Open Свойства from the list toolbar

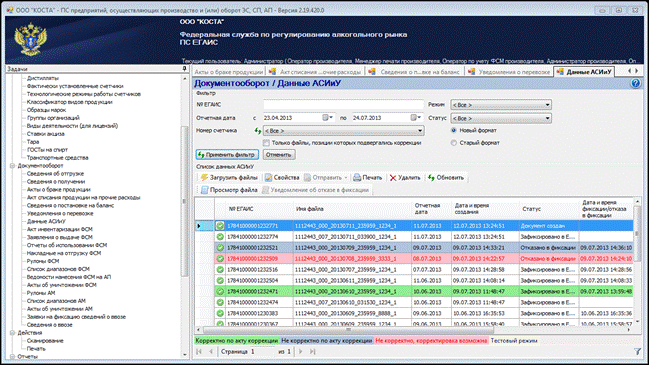pos(282,178)
